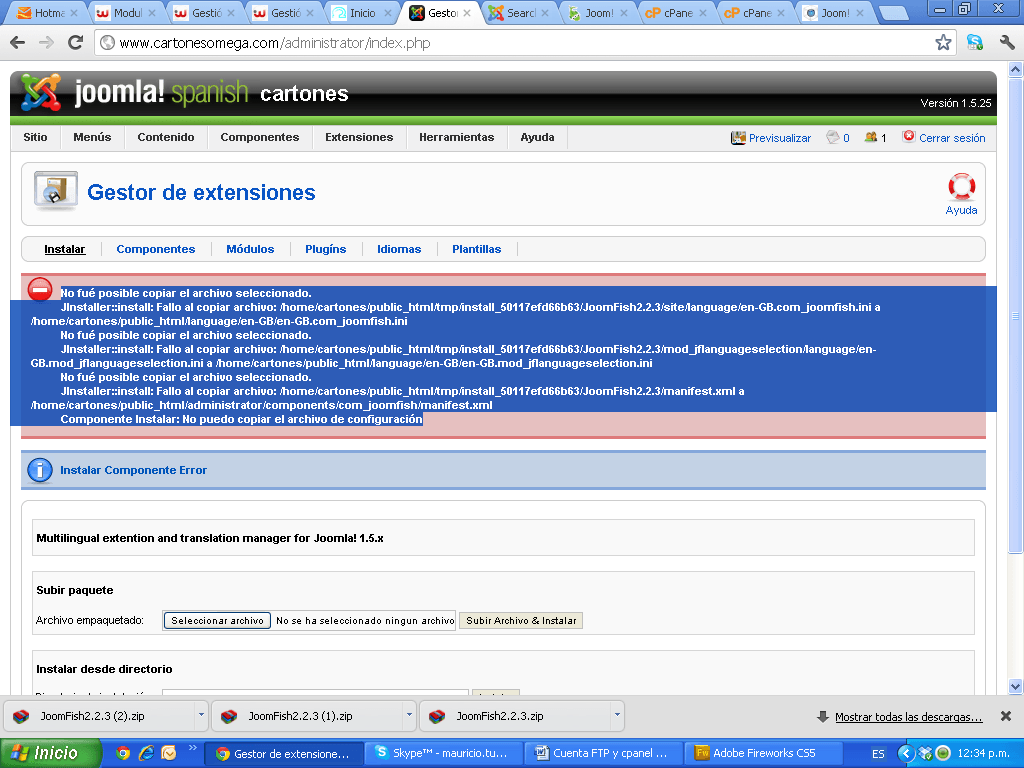
Task: Open the Sitio menu
Action: (x=35, y=137)
